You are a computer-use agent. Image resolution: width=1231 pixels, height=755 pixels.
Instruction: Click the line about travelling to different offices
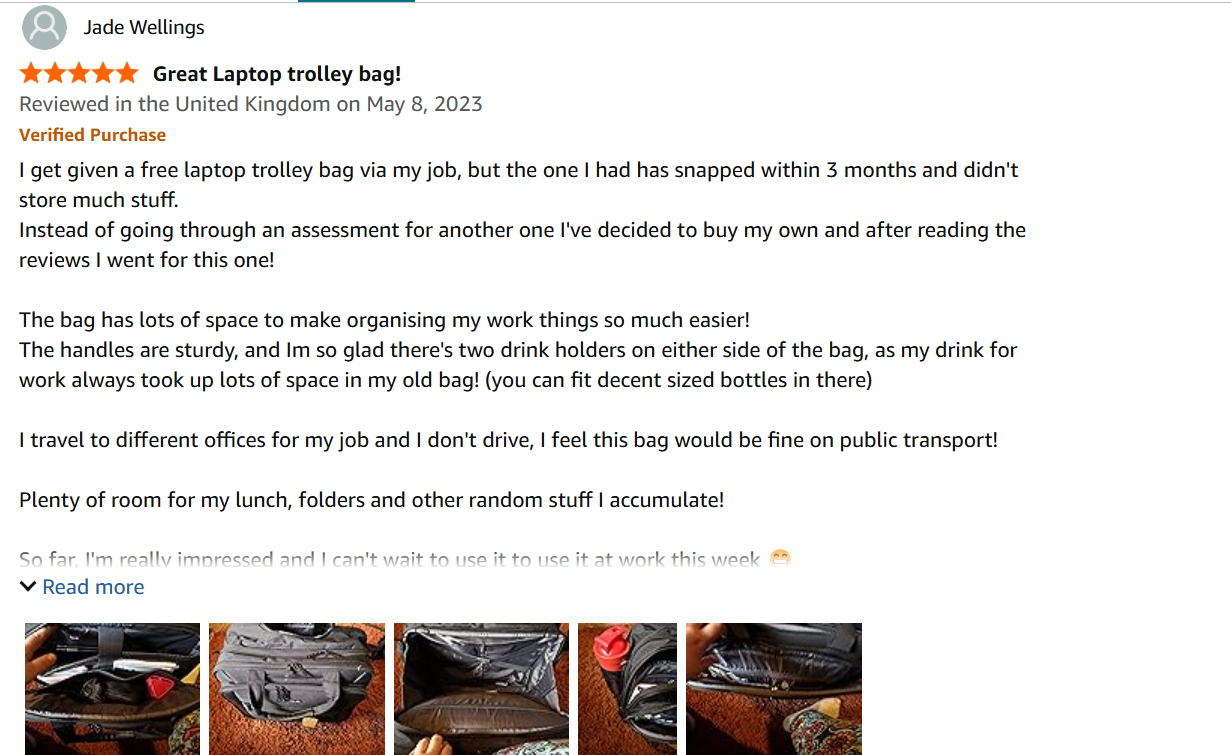[508, 440]
